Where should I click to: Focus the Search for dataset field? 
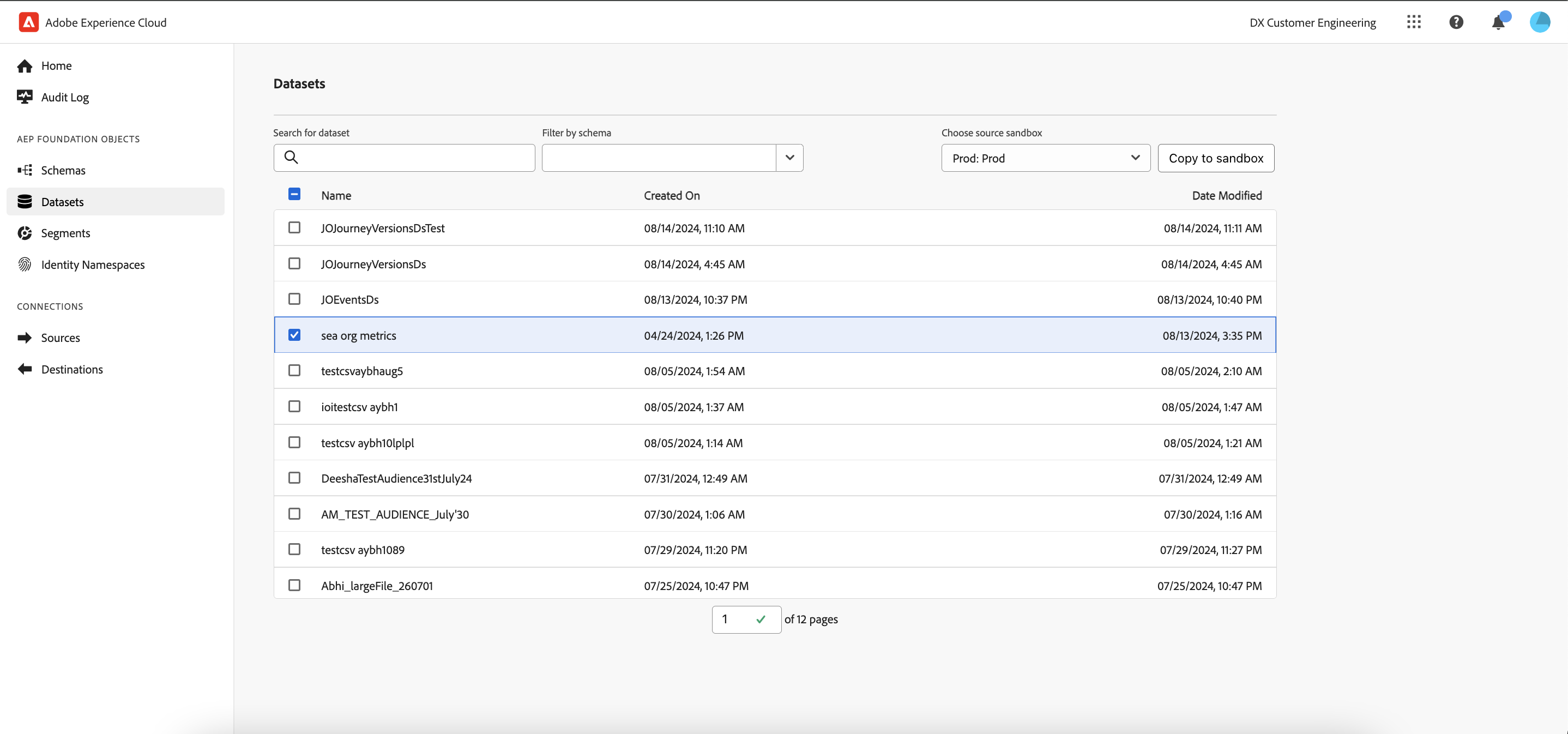[404, 158]
